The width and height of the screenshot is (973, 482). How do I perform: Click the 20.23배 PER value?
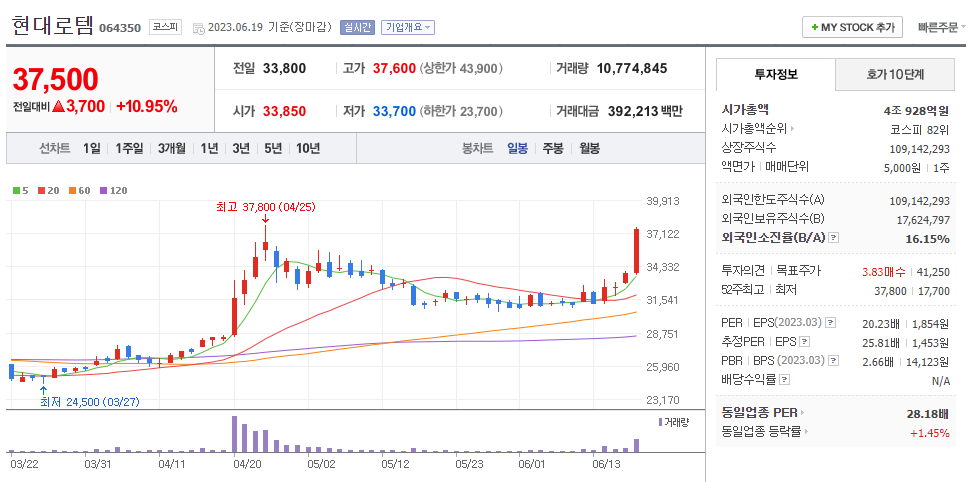coord(881,324)
